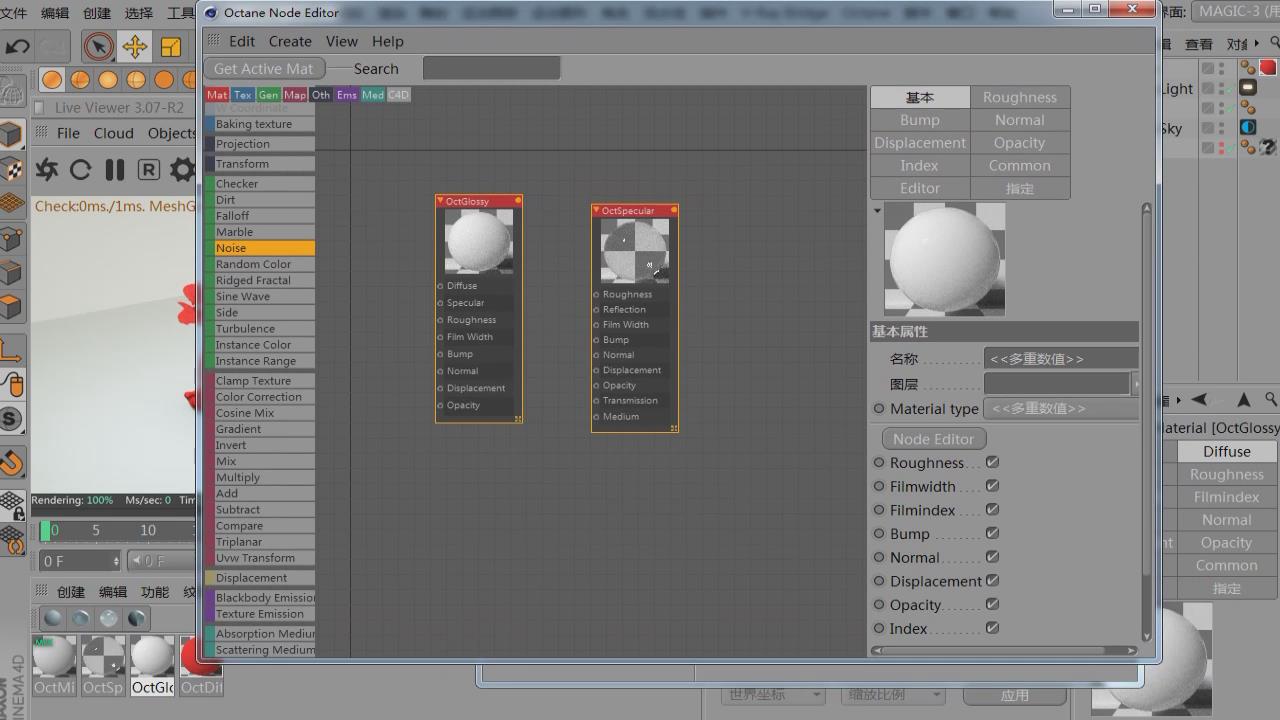
Task: Click the up arrow icon in attribute manager
Action: [x=1243, y=399]
